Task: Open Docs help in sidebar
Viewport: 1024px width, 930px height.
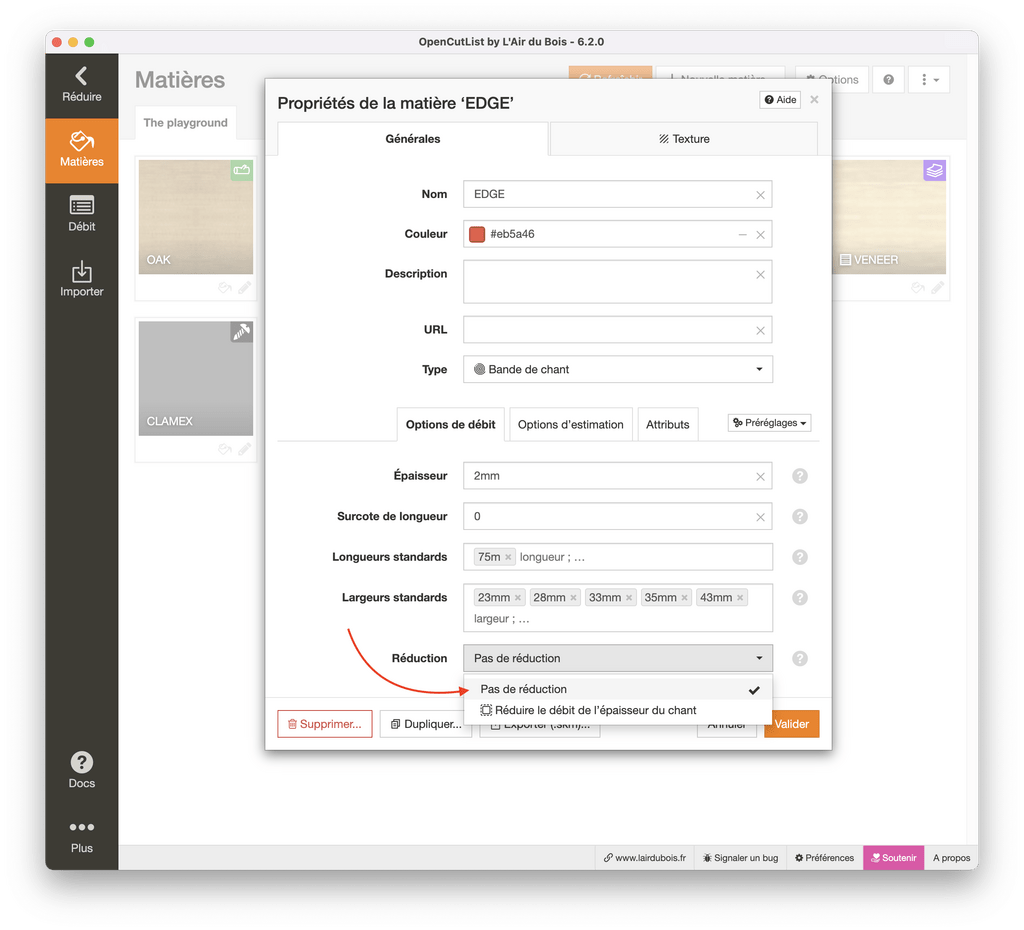Action: (82, 771)
